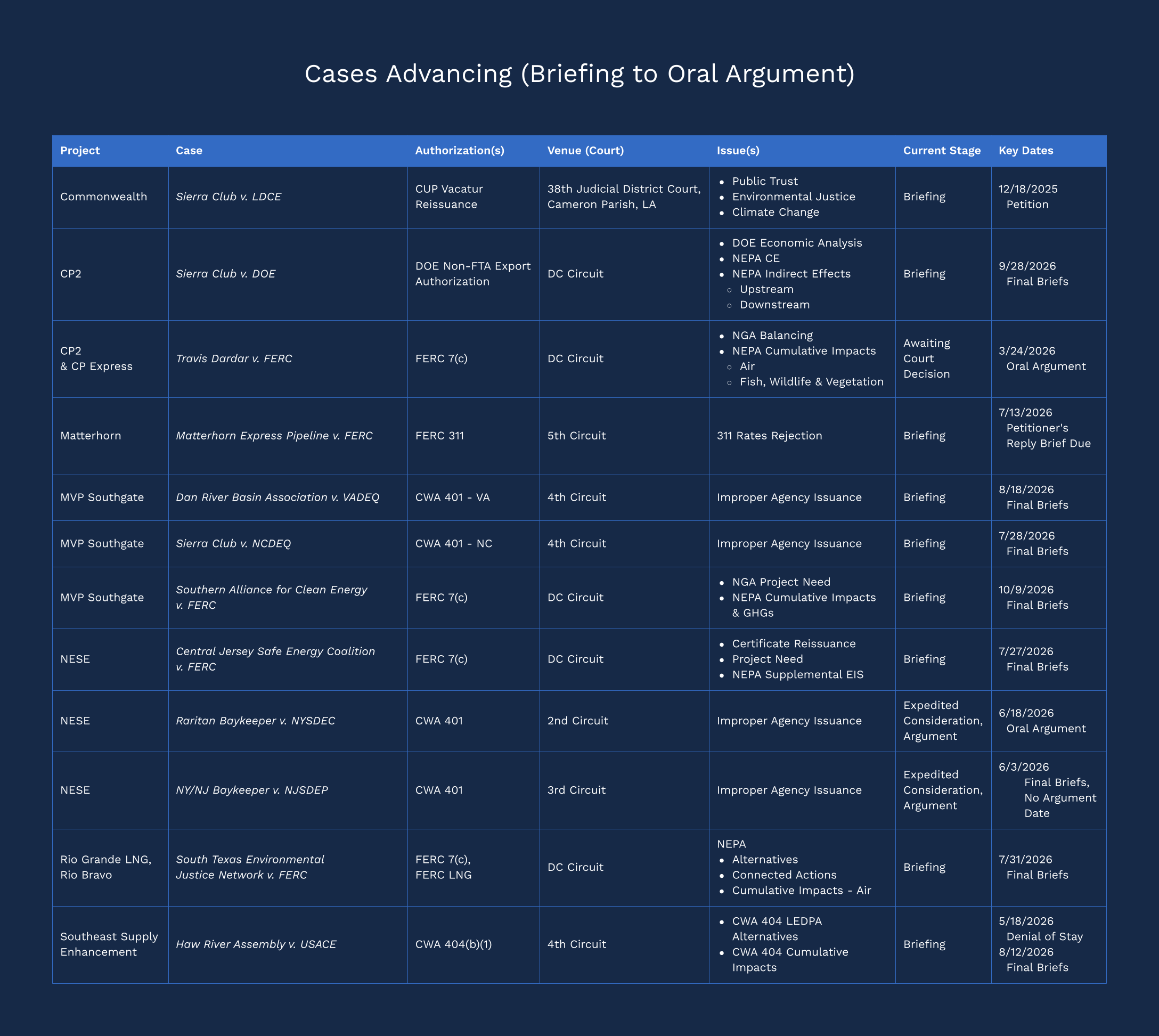
Task: Click the Current Stage column header
Action: coord(942,150)
